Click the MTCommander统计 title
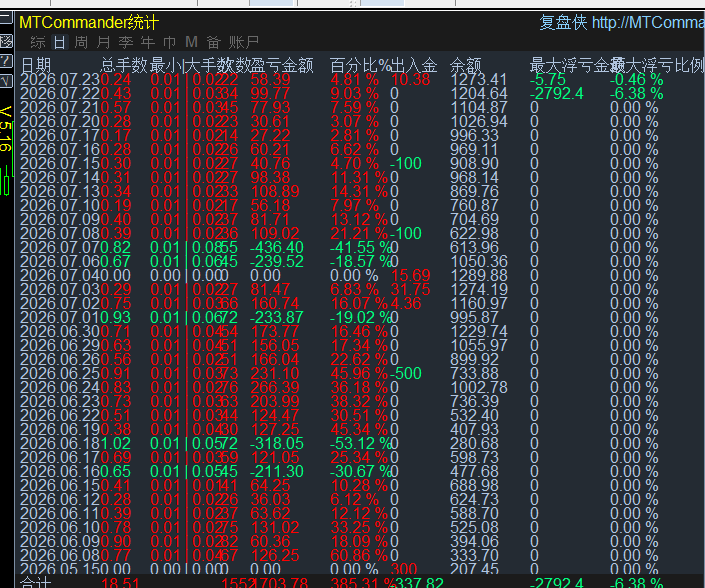 89,22
